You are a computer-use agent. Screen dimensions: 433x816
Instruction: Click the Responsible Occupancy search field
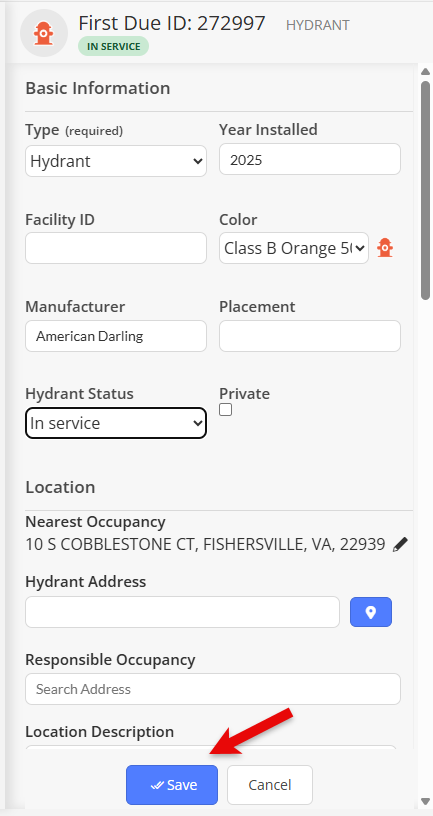(x=213, y=689)
